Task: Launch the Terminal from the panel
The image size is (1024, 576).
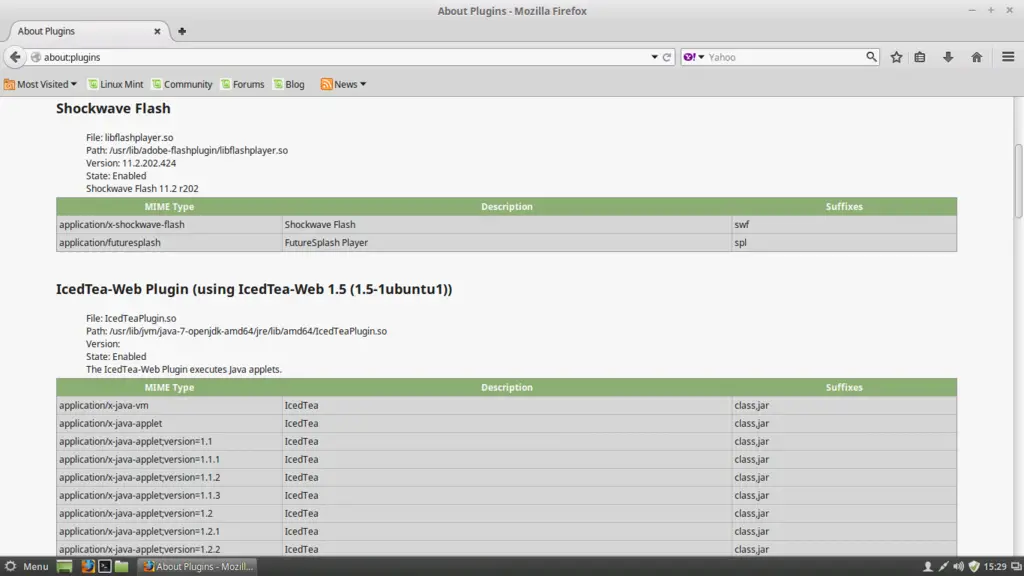Action: click(104, 566)
